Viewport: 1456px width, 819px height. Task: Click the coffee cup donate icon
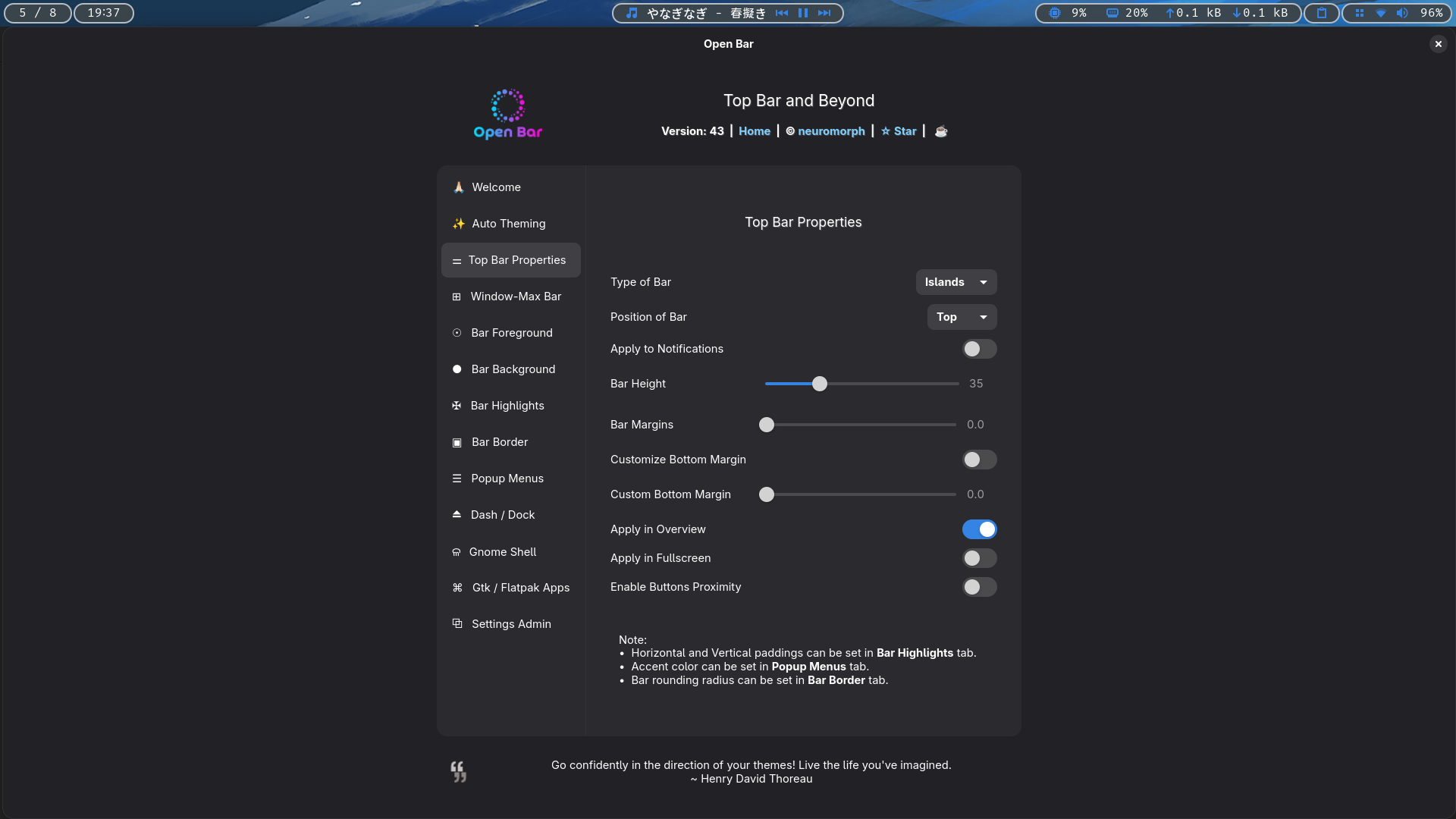[x=941, y=131]
